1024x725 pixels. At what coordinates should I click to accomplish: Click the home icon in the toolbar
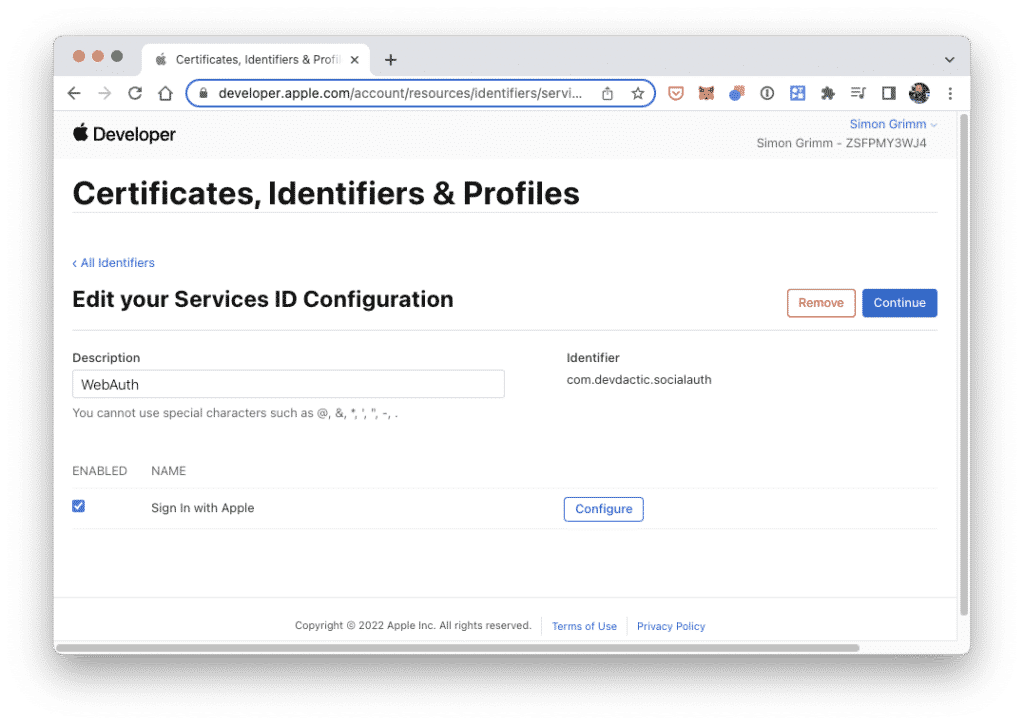tap(165, 92)
